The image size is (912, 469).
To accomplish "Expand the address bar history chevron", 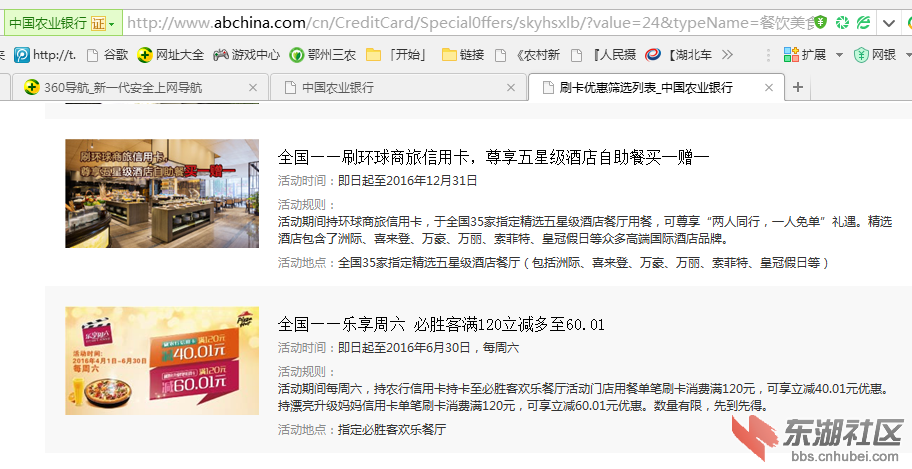I will pos(889,23).
